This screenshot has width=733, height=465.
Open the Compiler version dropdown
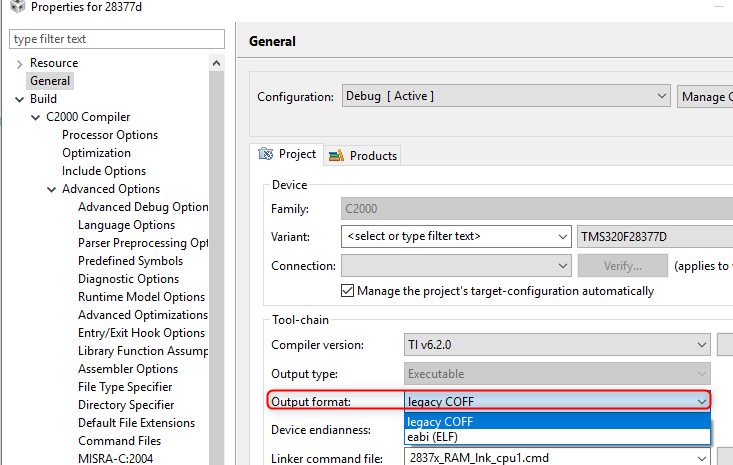[x=702, y=345]
